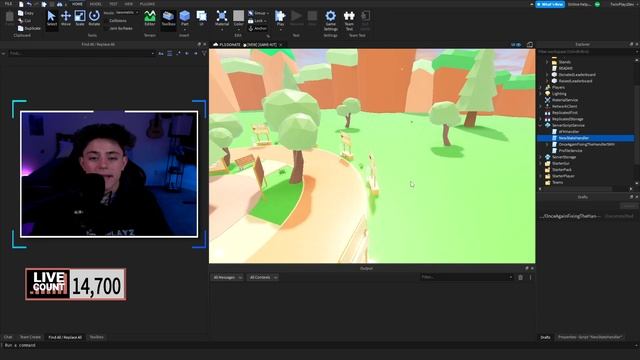Click Duplicate in Clipboard group
The image size is (640, 360).
(x=29, y=29)
